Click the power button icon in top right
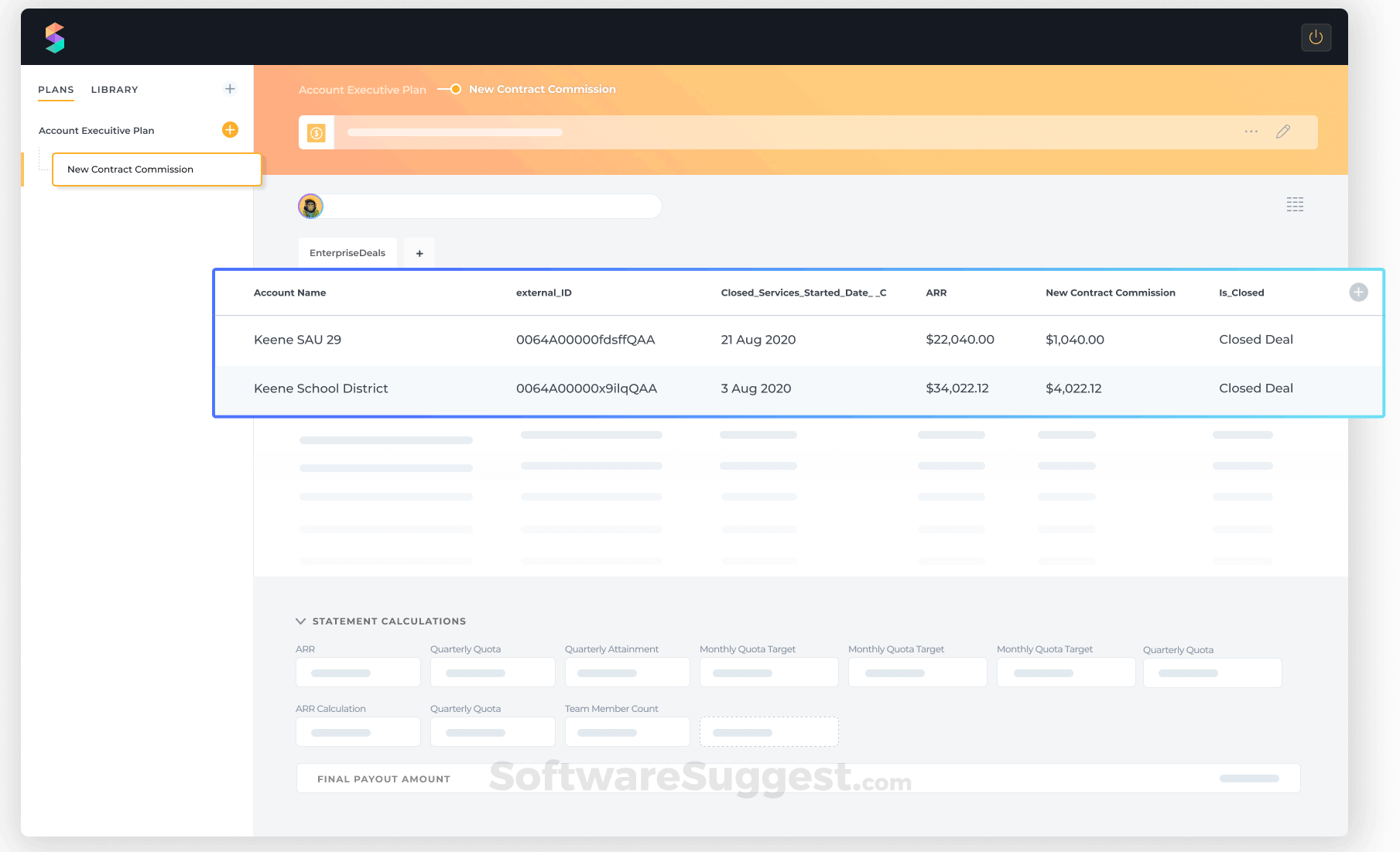Screen dimensions: 1400x852 tap(1316, 36)
